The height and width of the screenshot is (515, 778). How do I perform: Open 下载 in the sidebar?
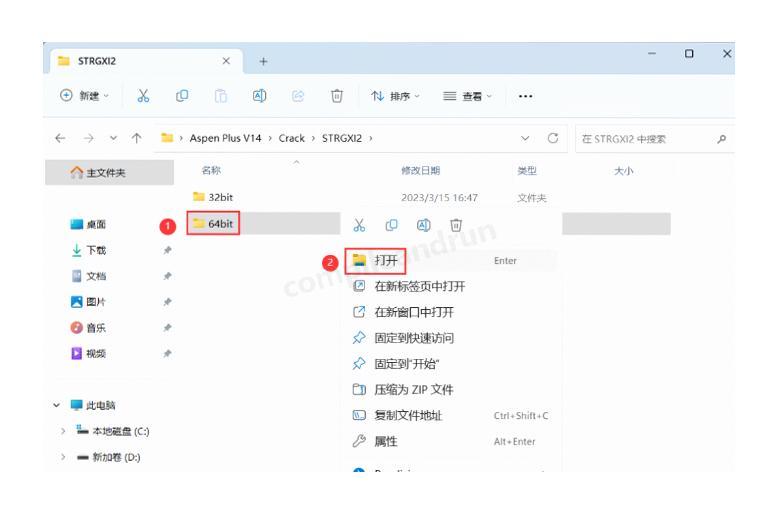[x=88, y=250]
